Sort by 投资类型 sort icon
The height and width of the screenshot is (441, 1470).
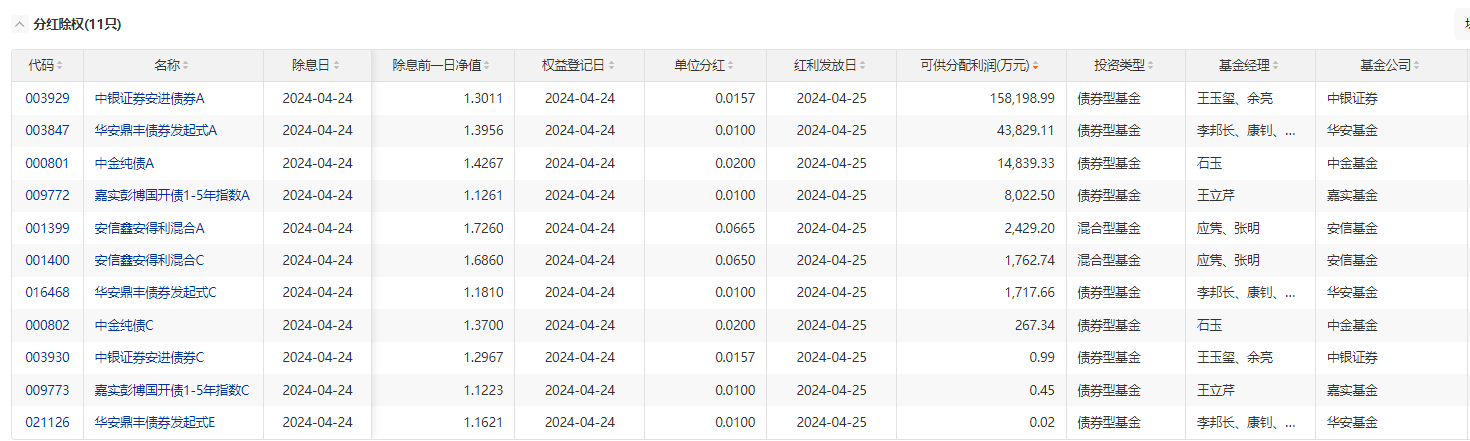coord(1151,66)
